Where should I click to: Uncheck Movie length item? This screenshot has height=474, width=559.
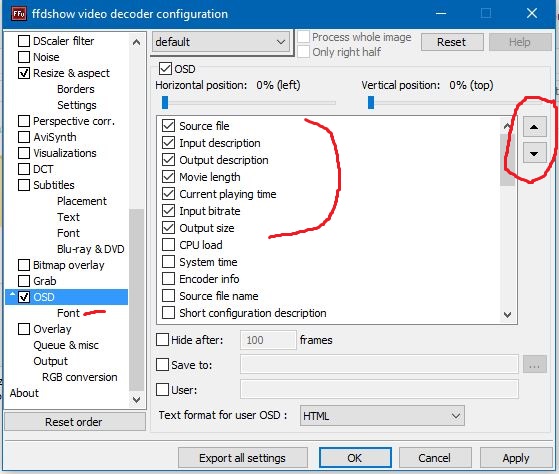(x=168, y=177)
